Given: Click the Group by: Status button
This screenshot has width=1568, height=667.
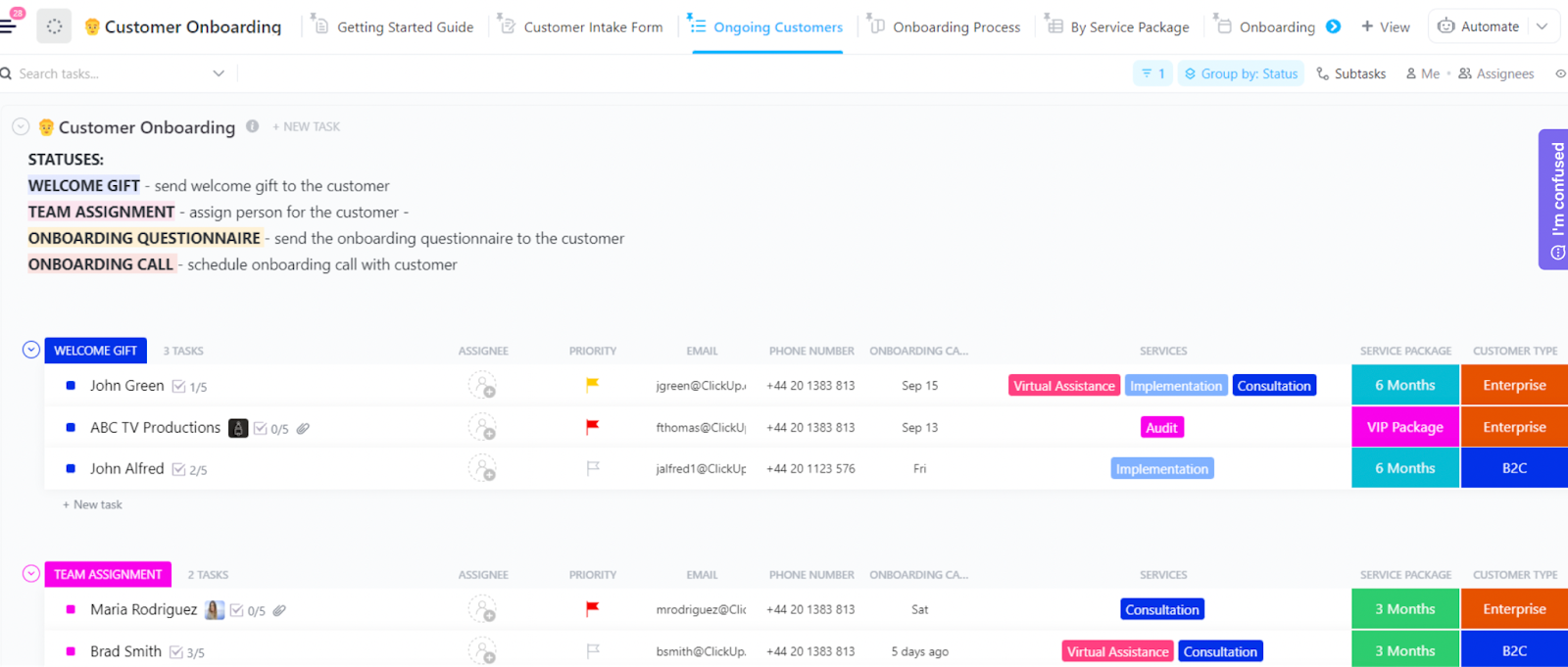Looking at the screenshot, I should point(1241,73).
